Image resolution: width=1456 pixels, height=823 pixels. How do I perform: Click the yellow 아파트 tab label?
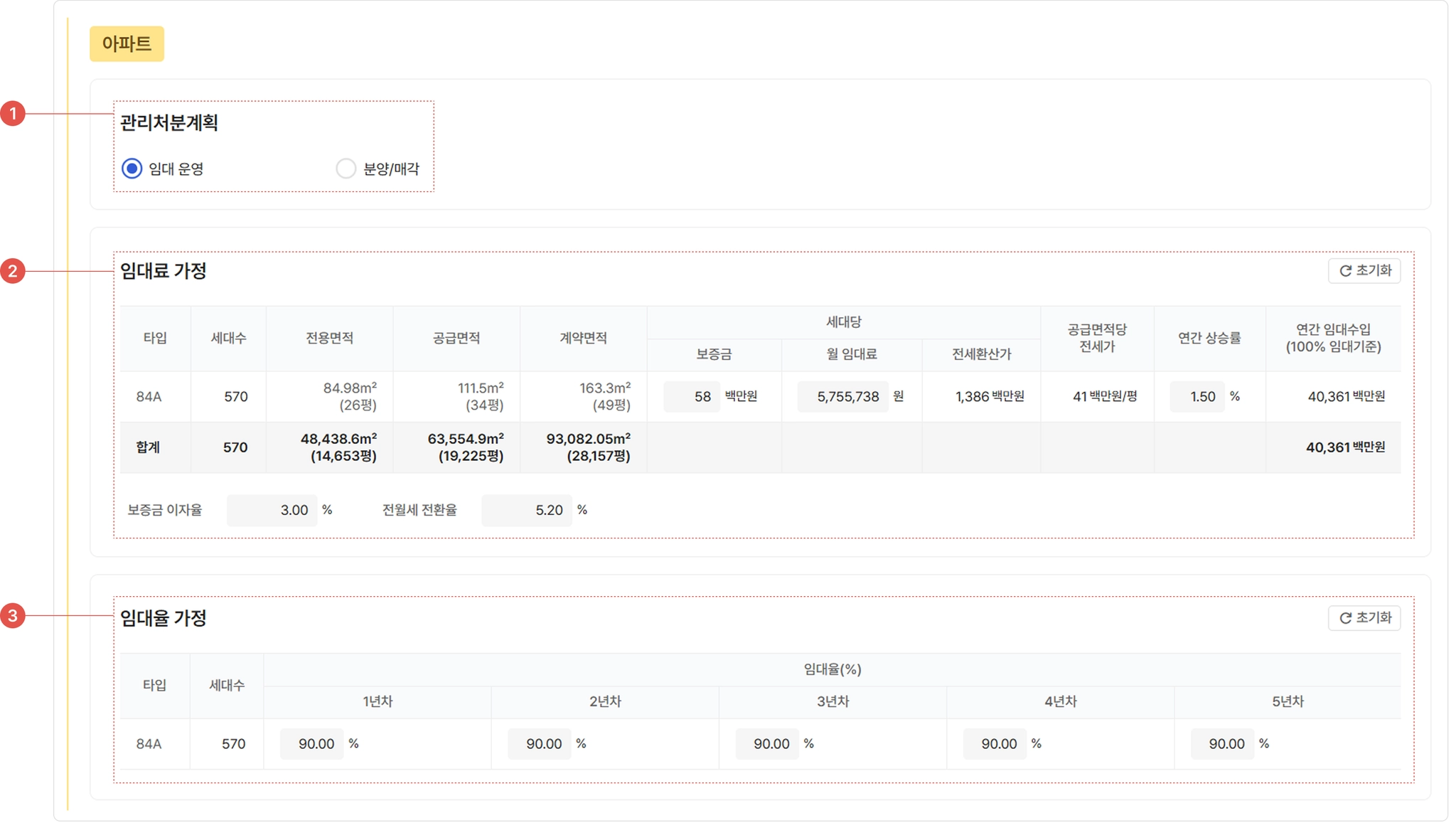point(127,44)
